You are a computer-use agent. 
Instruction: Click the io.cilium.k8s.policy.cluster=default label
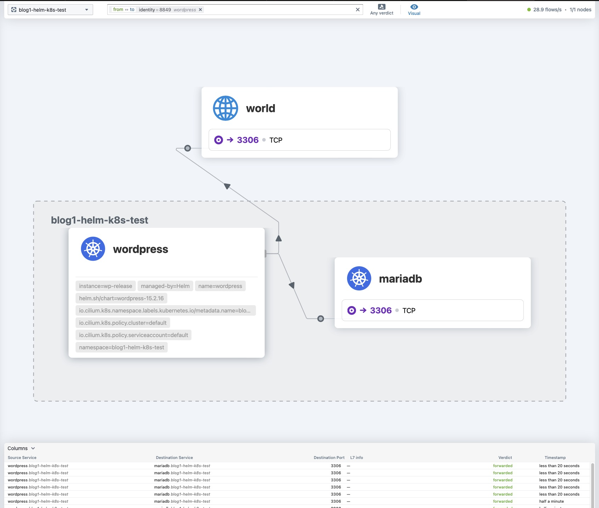coord(123,323)
